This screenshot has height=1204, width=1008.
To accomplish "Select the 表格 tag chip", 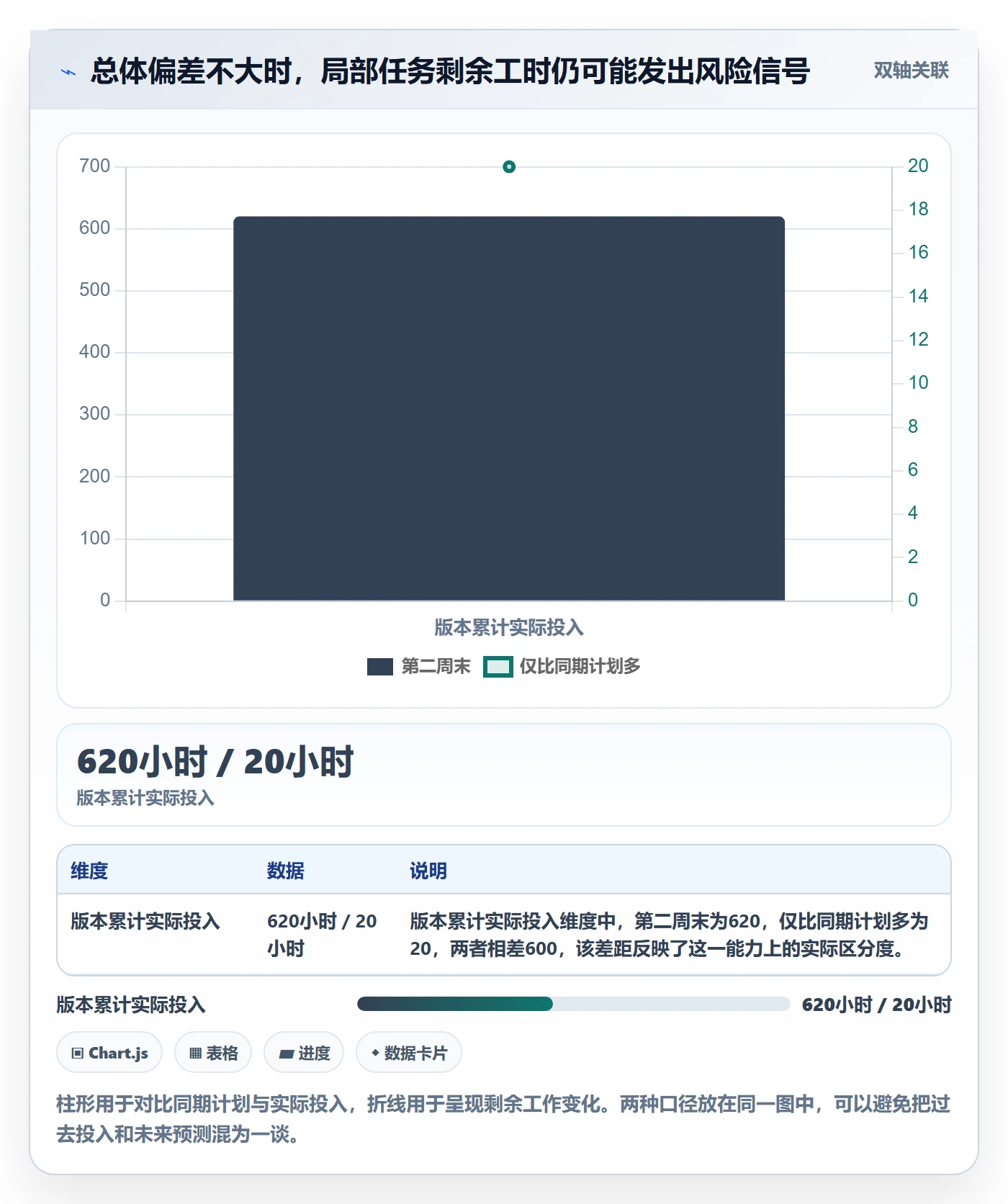I will [x=213, y=1053].
